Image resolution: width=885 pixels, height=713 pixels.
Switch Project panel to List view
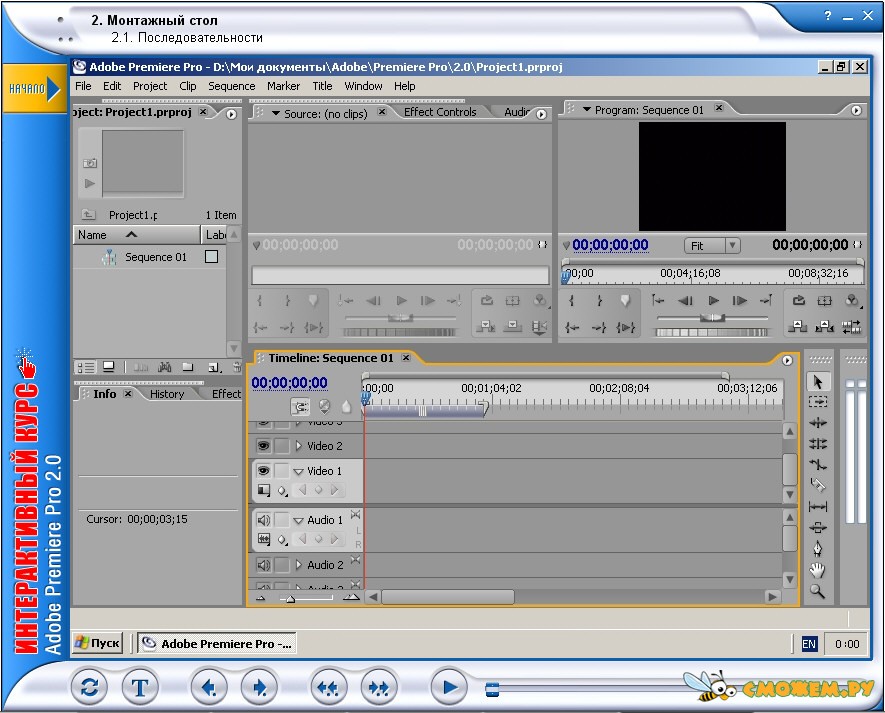[x=86, y=368]
